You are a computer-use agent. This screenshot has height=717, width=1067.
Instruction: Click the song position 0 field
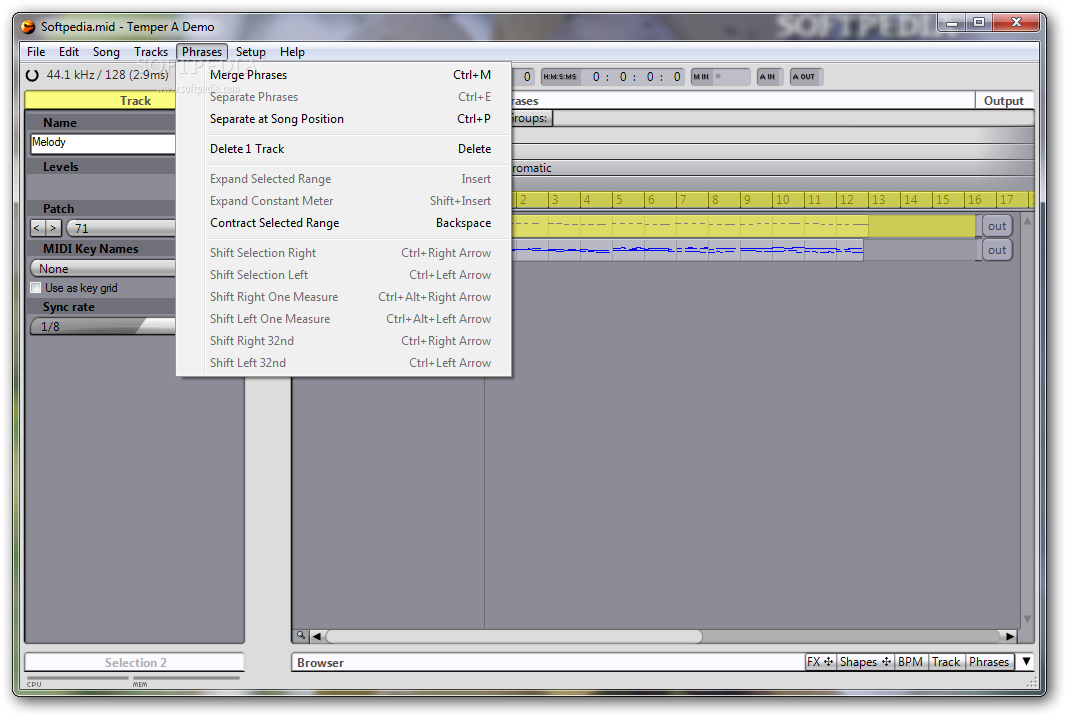click(527, 77)
